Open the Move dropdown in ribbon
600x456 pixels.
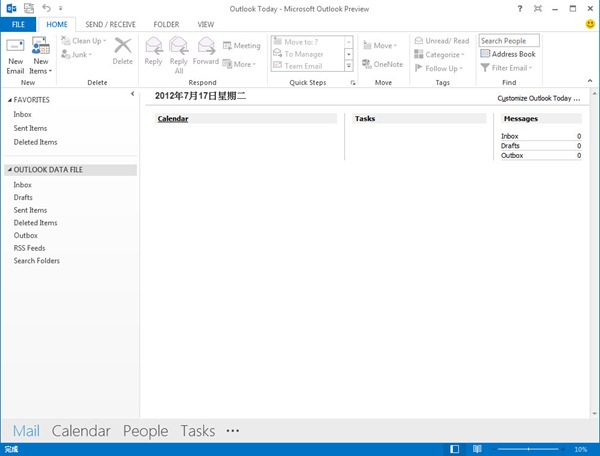[380, 46]
